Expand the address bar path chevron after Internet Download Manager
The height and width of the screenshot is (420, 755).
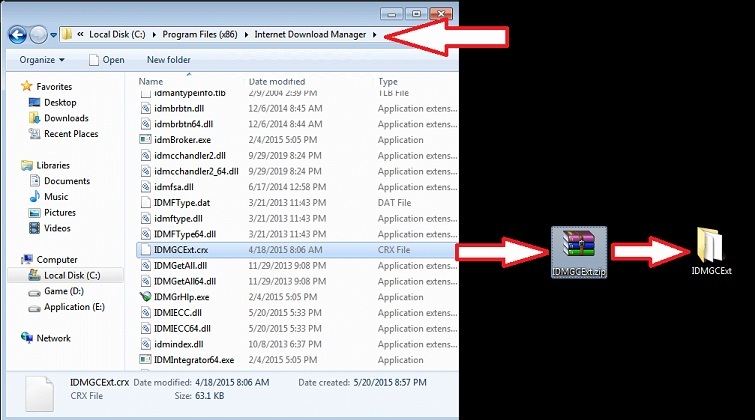pyautogui.click(x=374, y=35)
